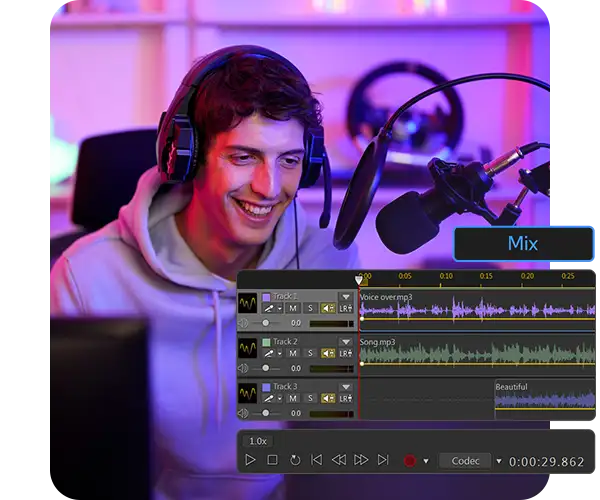Select the Voice over.mp3 clip
The image size is (600, 500).
click(x=478, y=309)
